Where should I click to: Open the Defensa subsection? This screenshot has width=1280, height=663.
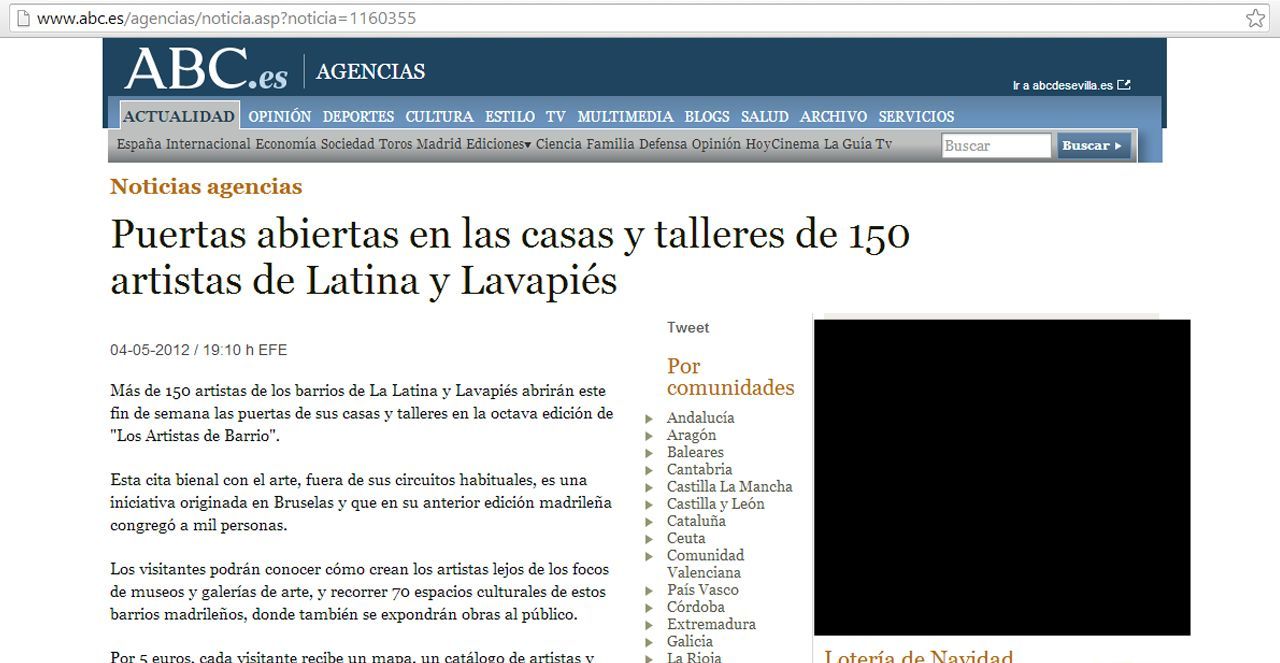tap(663, 144)
